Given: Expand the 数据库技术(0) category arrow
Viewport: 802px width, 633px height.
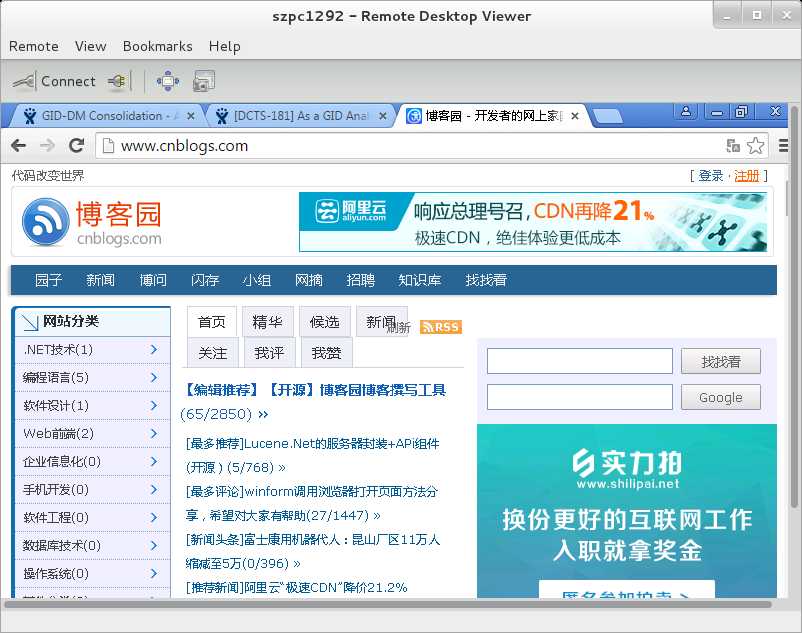Looking at the screenshot, I should 154,546.
